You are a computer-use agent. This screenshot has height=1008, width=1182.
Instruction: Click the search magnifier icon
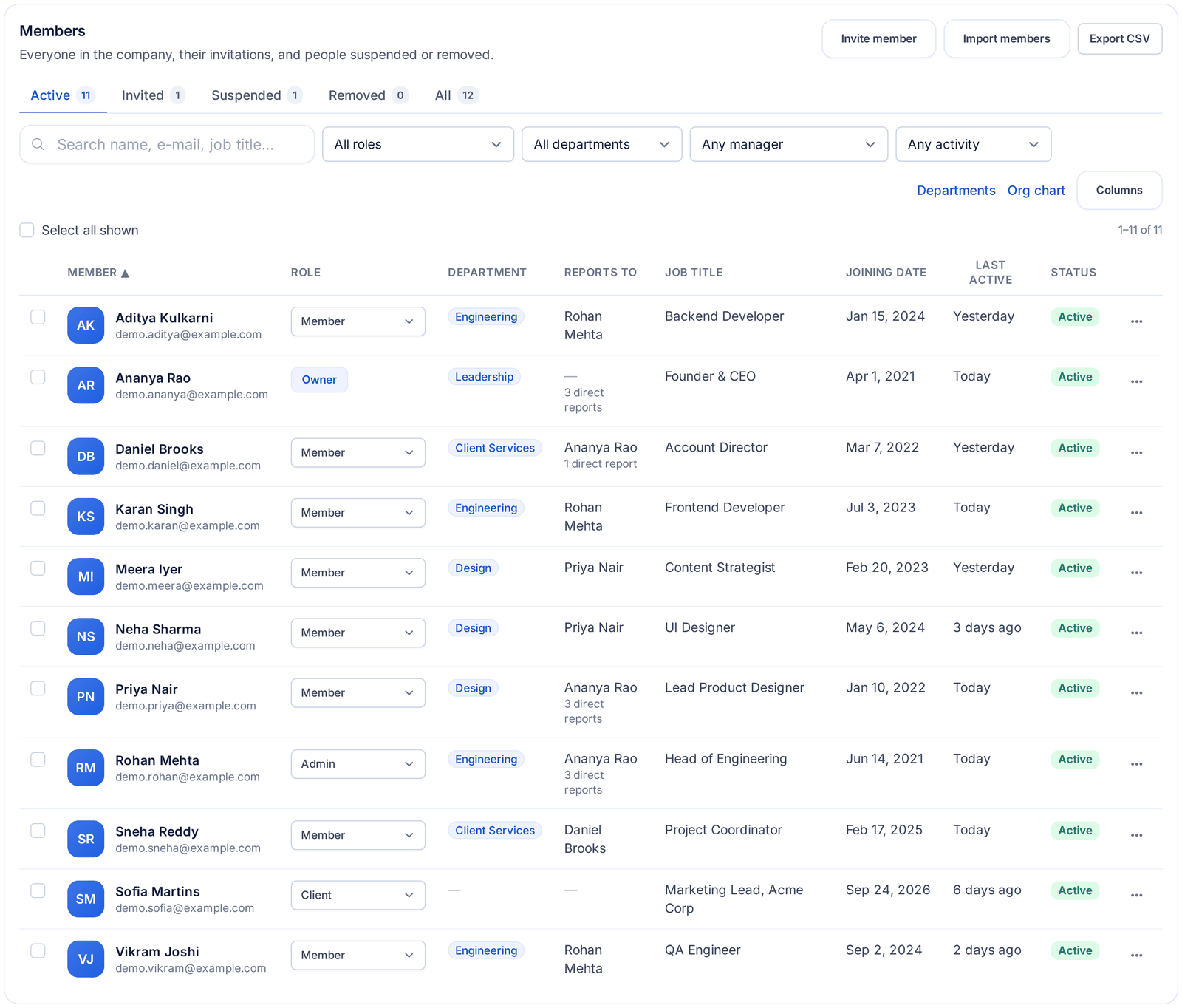coord(38,144)
